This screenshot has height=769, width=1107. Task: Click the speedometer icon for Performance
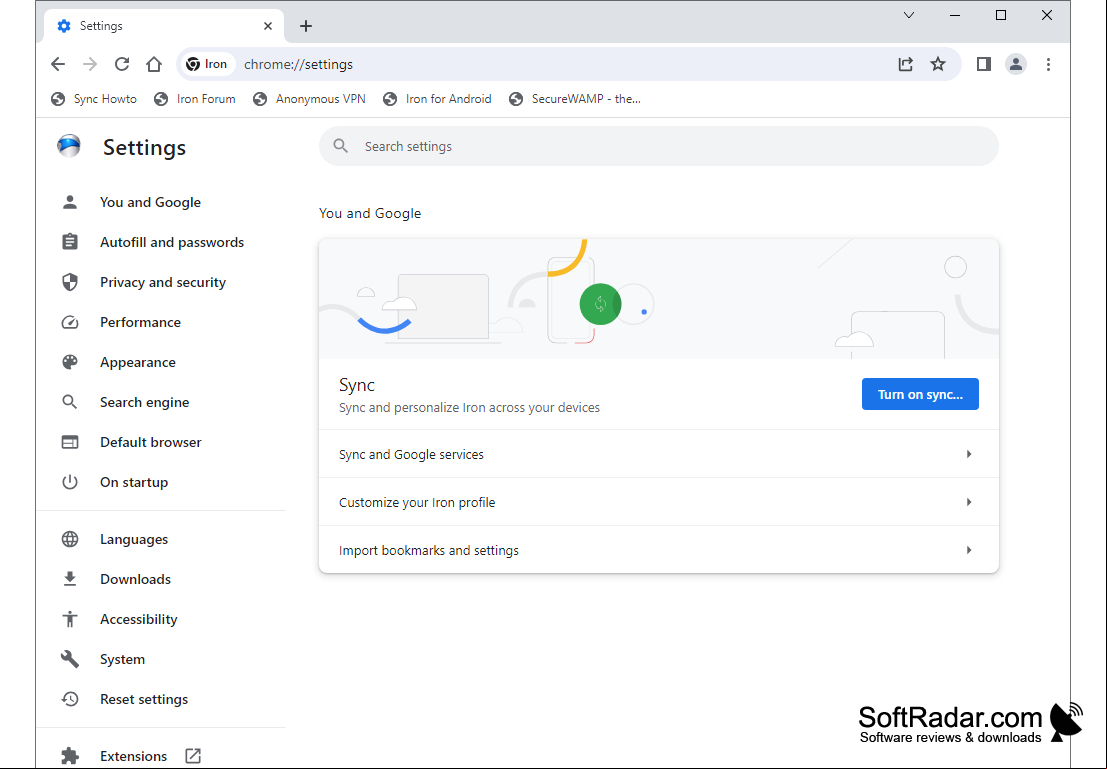70,322
